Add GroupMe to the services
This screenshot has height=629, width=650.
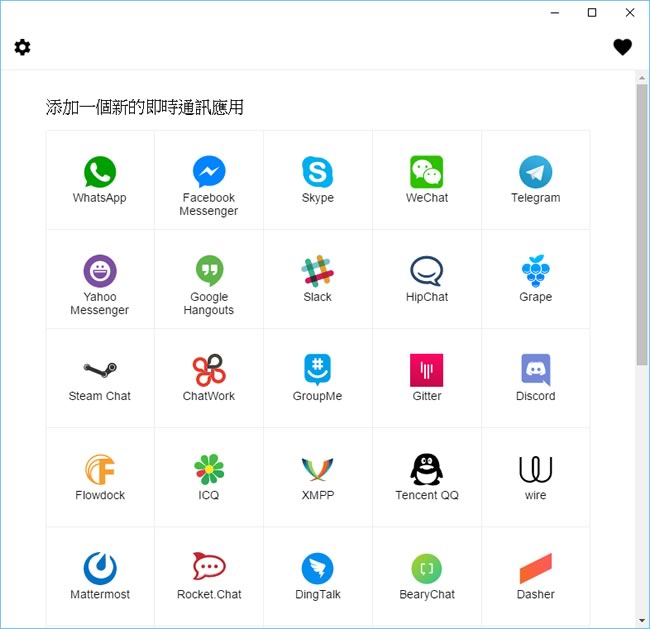click(318, 378)
